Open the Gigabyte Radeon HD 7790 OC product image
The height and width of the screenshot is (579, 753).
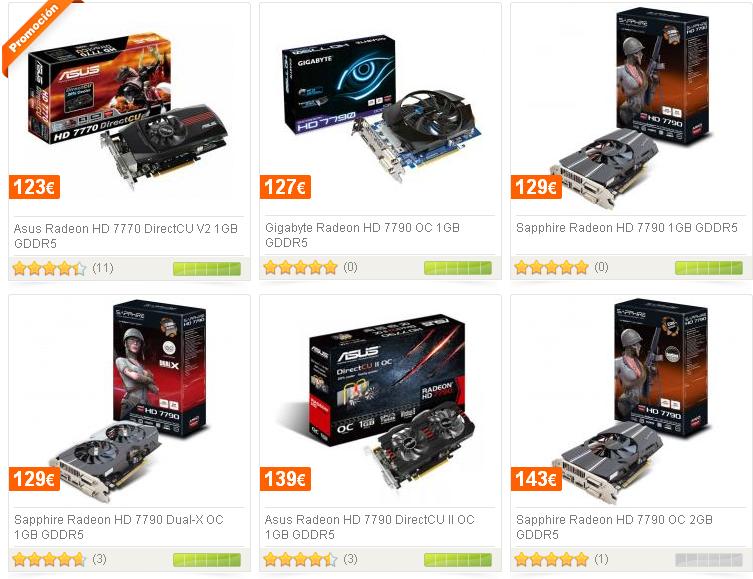click(381, 108)
